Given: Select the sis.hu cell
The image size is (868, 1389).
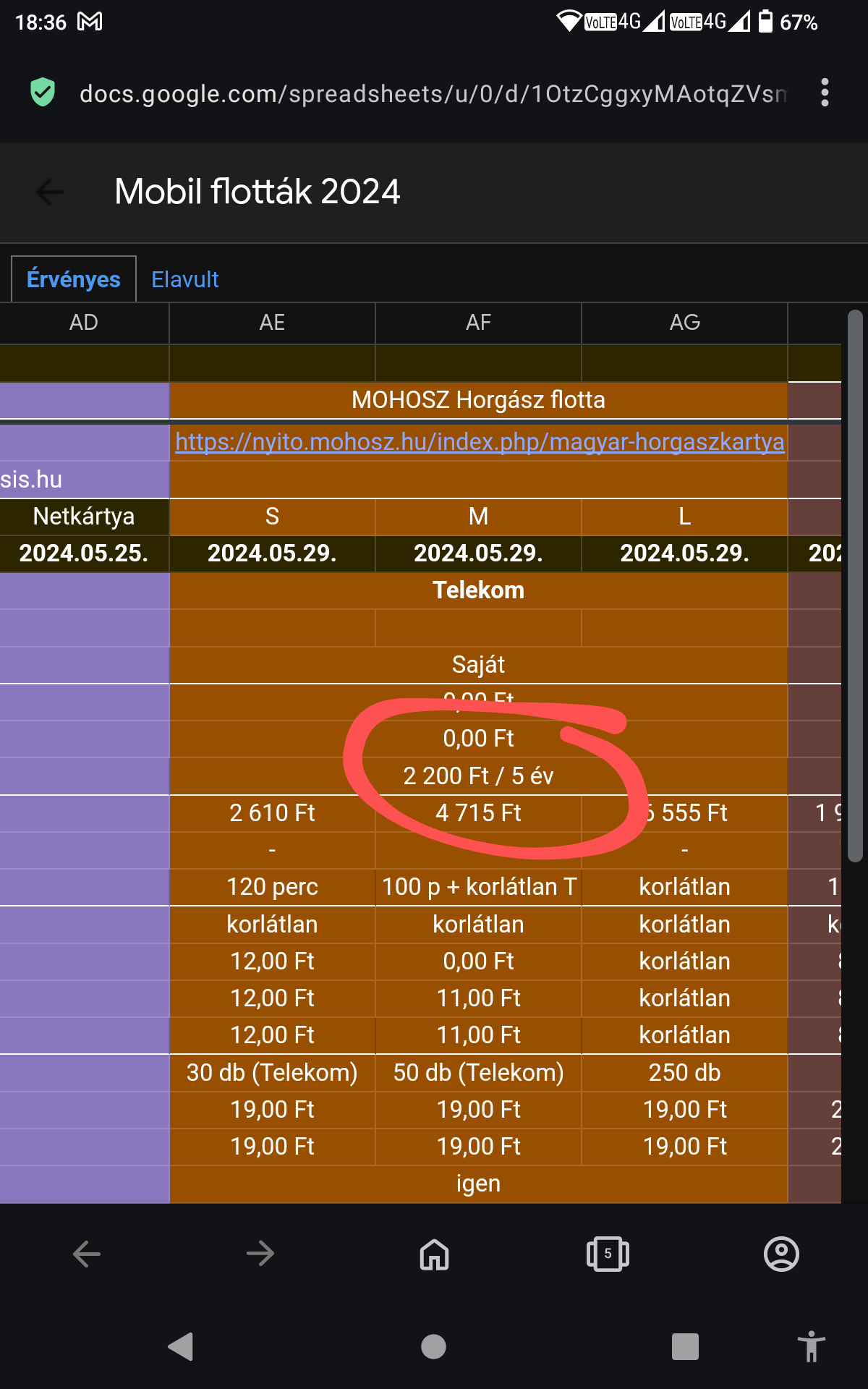Looking at the screenshot, I should (84, 480).
